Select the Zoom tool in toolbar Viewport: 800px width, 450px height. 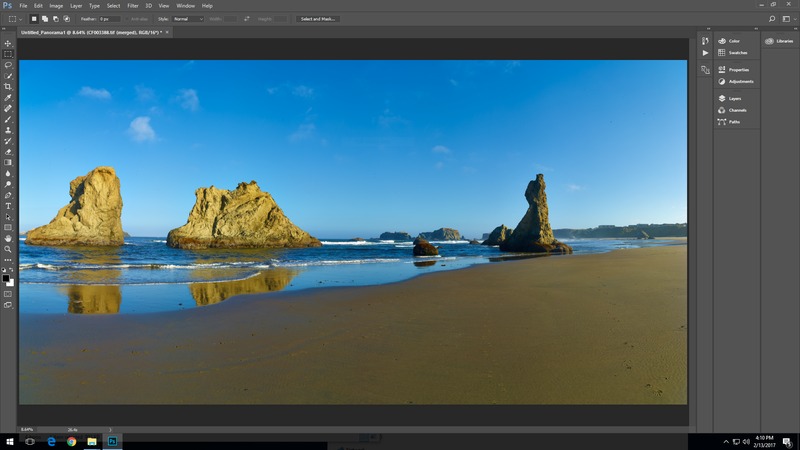(8, 249)
